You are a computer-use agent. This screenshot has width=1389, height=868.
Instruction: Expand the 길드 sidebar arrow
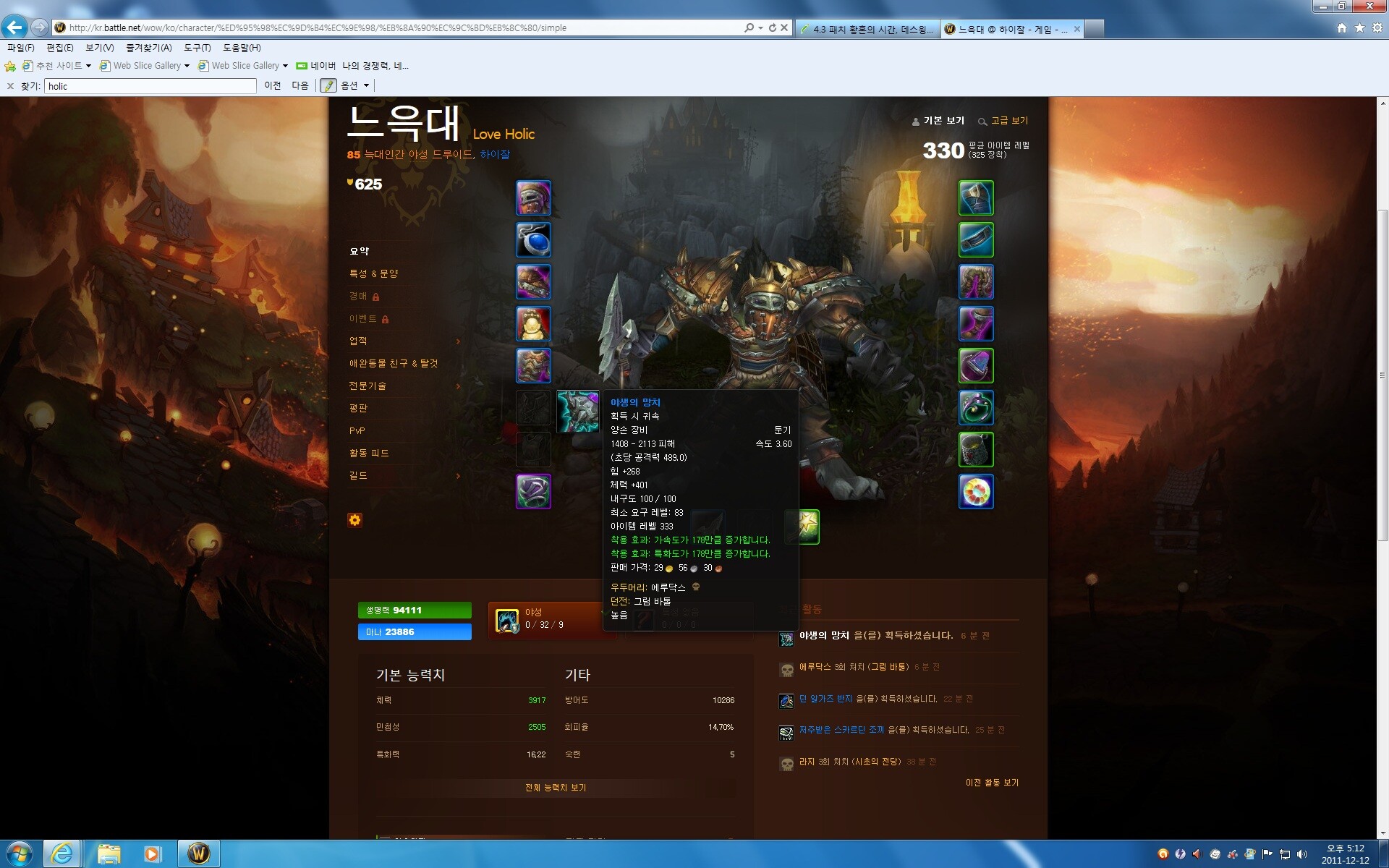click(x=458, y=476)
